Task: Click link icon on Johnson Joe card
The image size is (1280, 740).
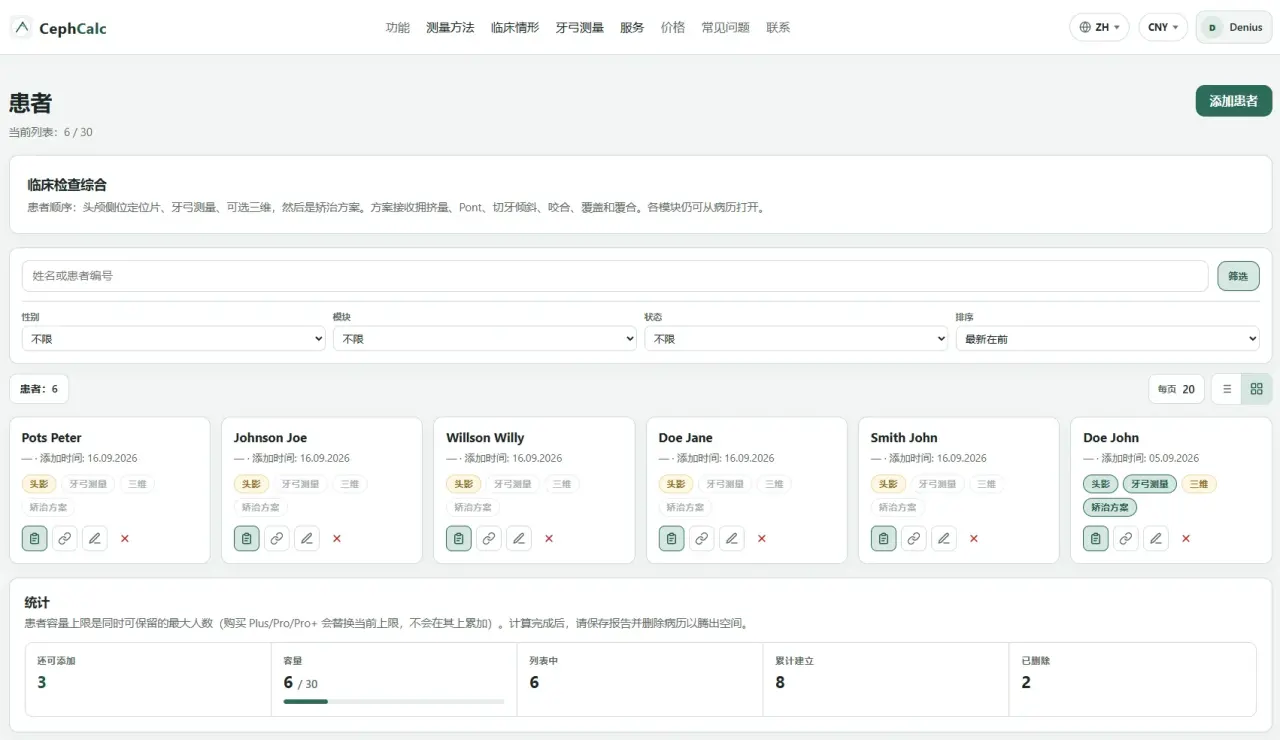Action: click(277, 538)
